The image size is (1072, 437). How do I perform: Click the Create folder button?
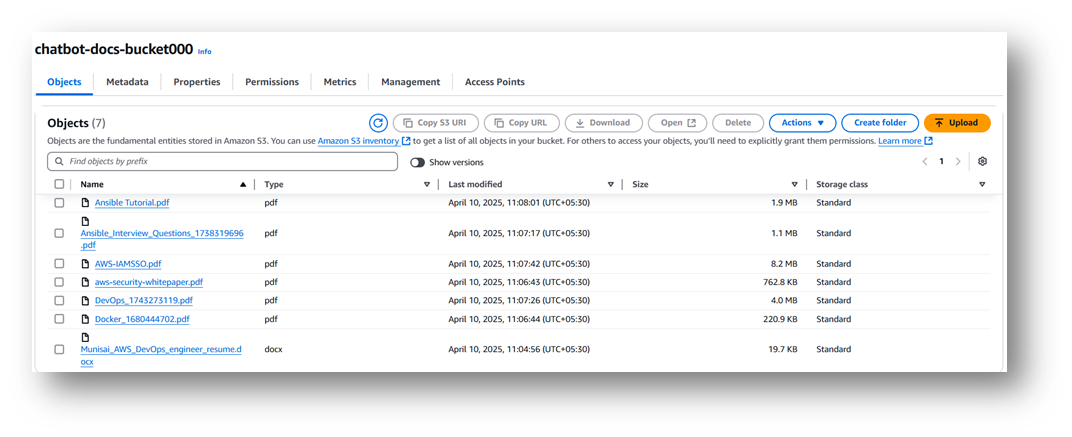pos(880,123)
